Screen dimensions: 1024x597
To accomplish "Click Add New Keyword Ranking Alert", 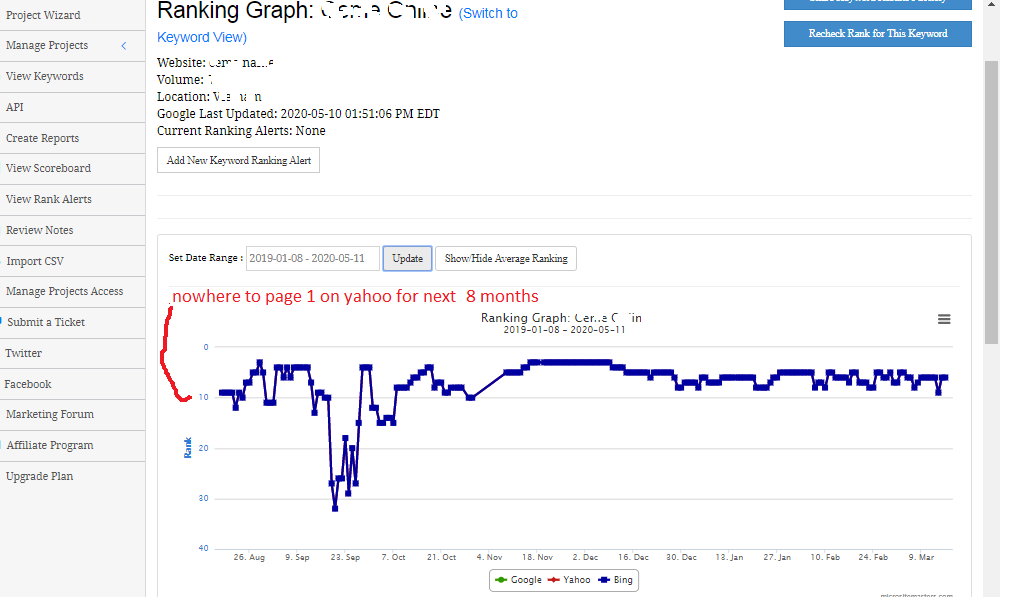I will coord(238,159).
